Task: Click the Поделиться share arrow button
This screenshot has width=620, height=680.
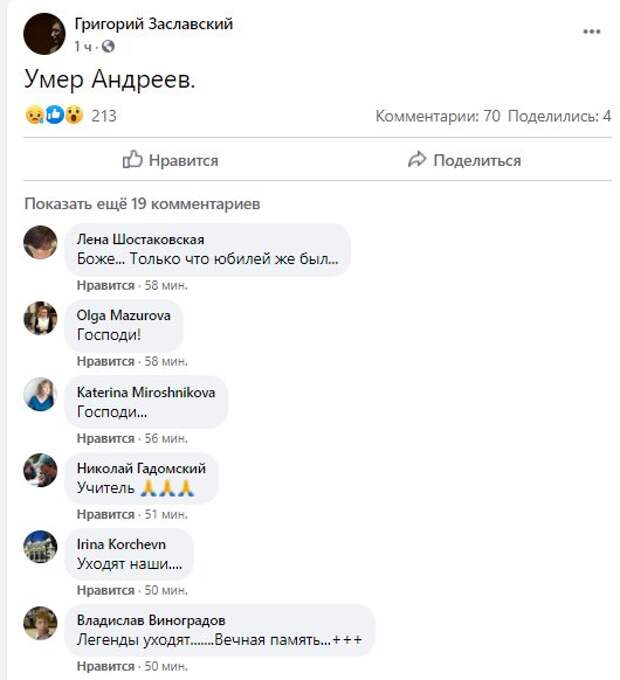Action: (464, 160)
